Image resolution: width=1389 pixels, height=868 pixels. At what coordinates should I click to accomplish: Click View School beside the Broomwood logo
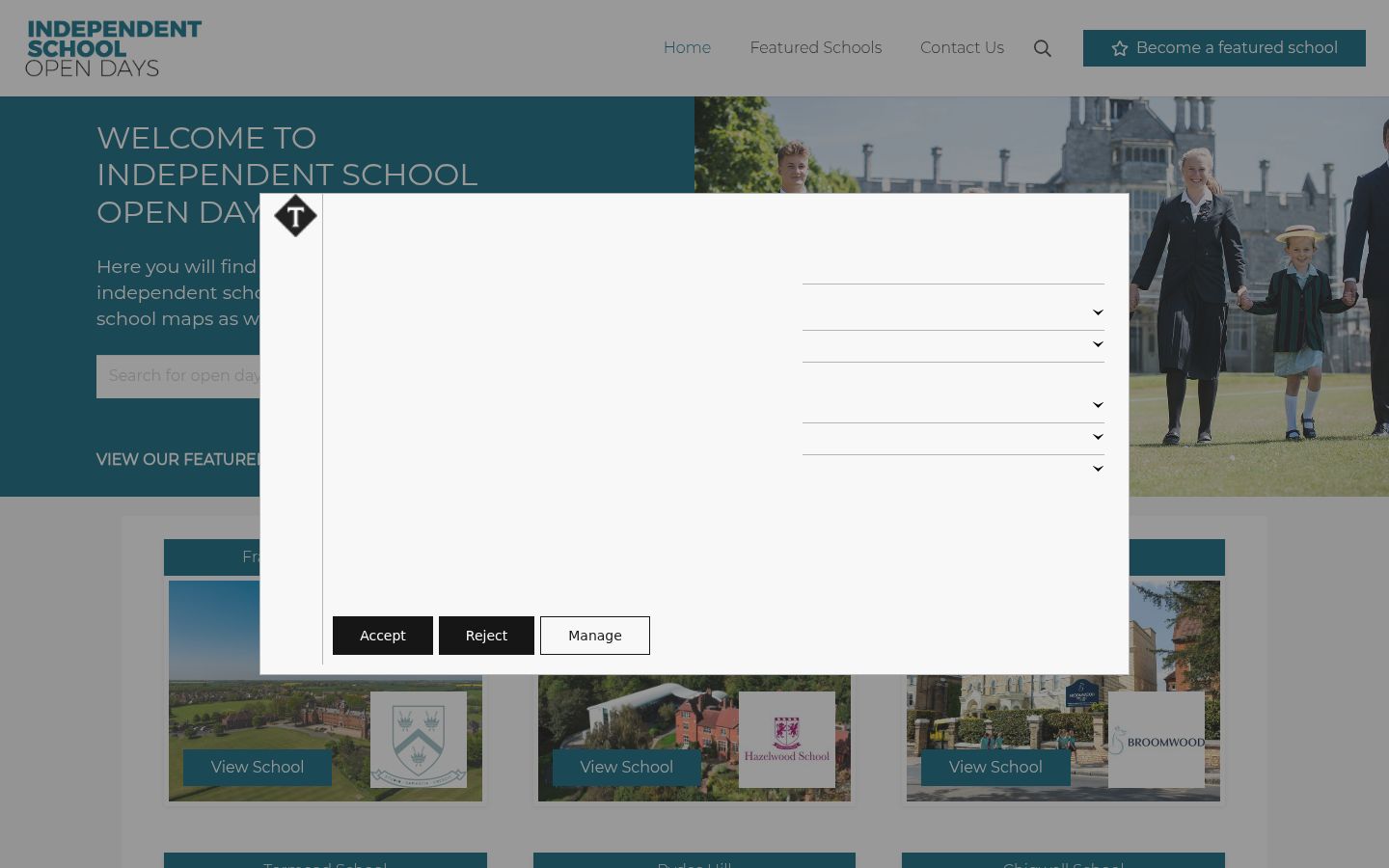point(995,768)
